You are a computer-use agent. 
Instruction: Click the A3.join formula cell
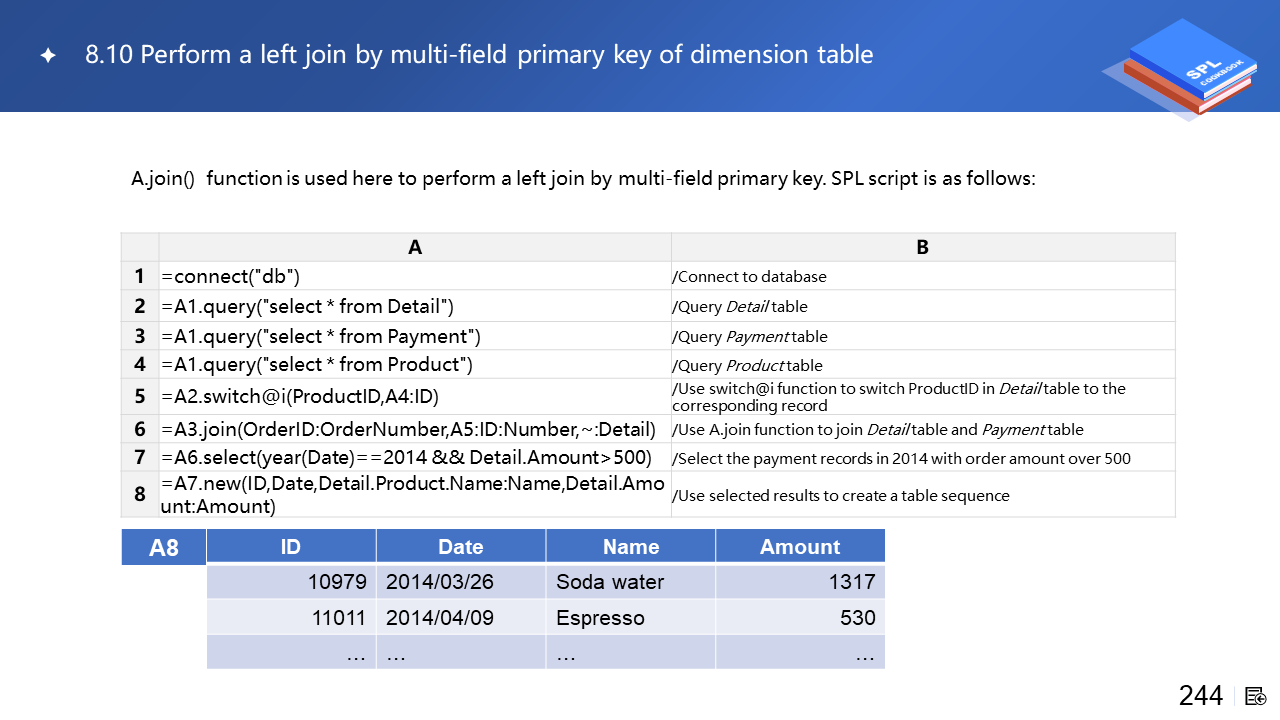pos(414,429)
